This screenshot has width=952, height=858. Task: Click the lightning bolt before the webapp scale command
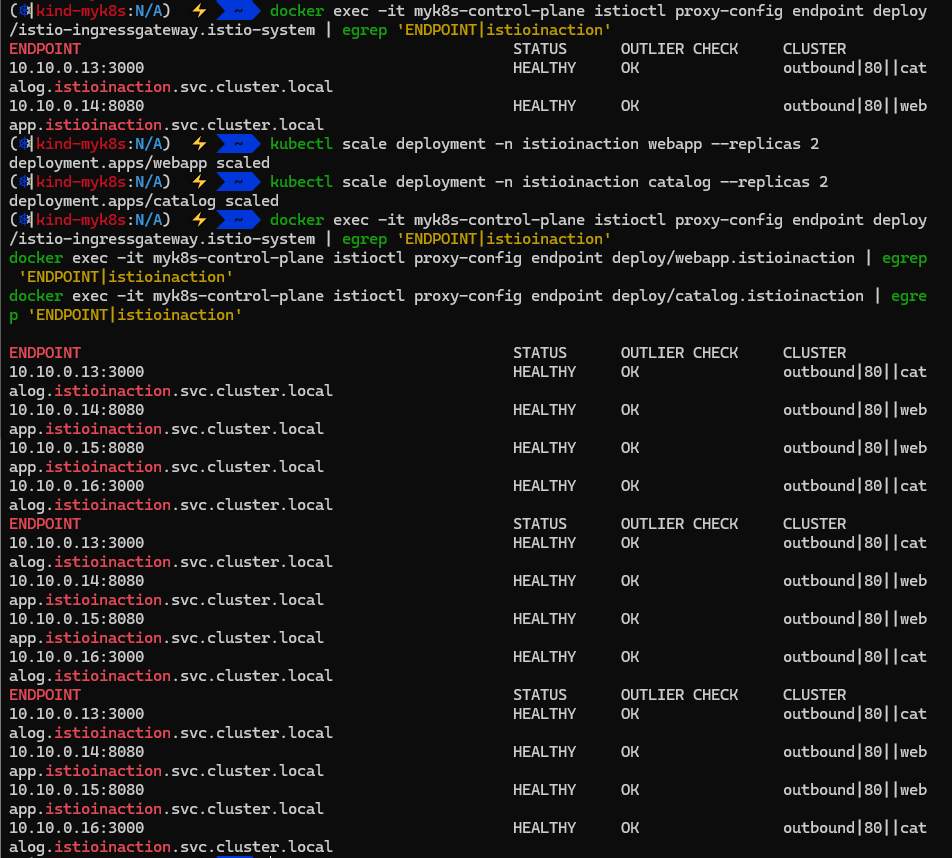[199, 144]
